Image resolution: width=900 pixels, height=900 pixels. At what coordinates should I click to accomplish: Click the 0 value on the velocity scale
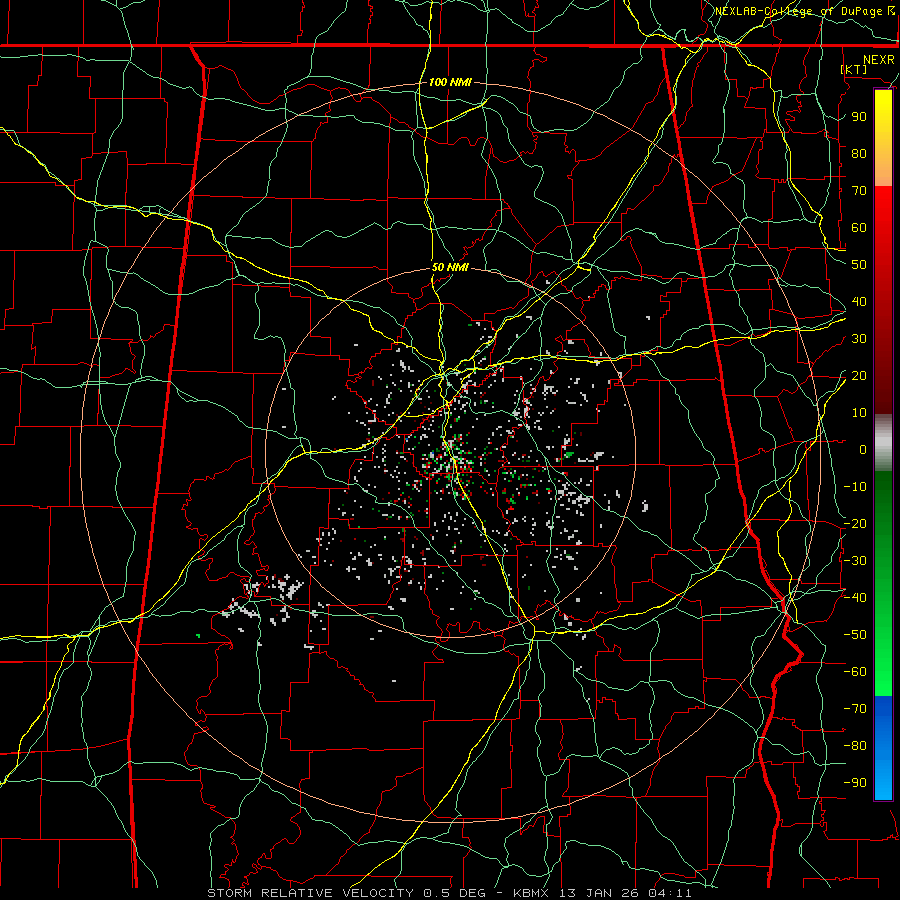(863, 449)
